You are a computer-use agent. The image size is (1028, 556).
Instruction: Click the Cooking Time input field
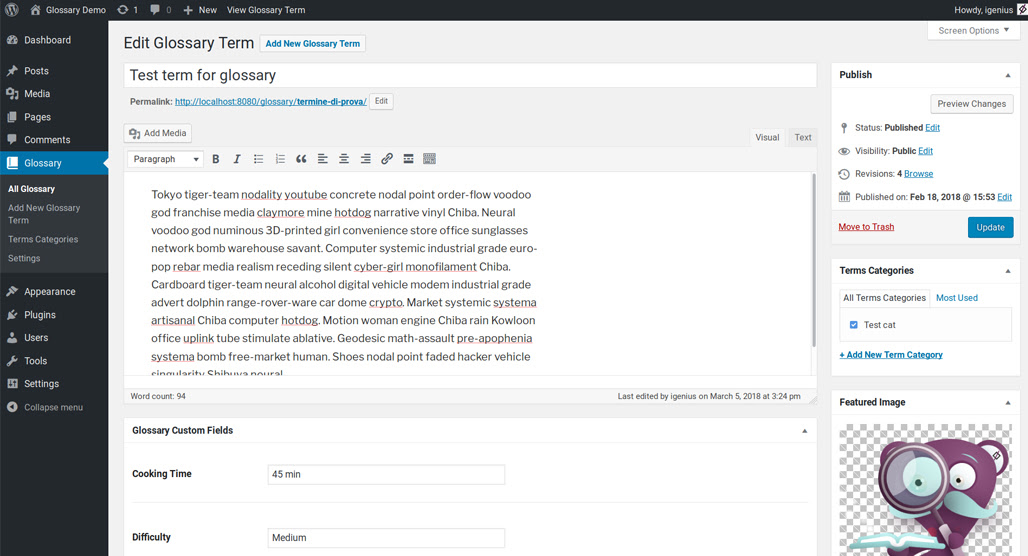(x=386, y=474)
